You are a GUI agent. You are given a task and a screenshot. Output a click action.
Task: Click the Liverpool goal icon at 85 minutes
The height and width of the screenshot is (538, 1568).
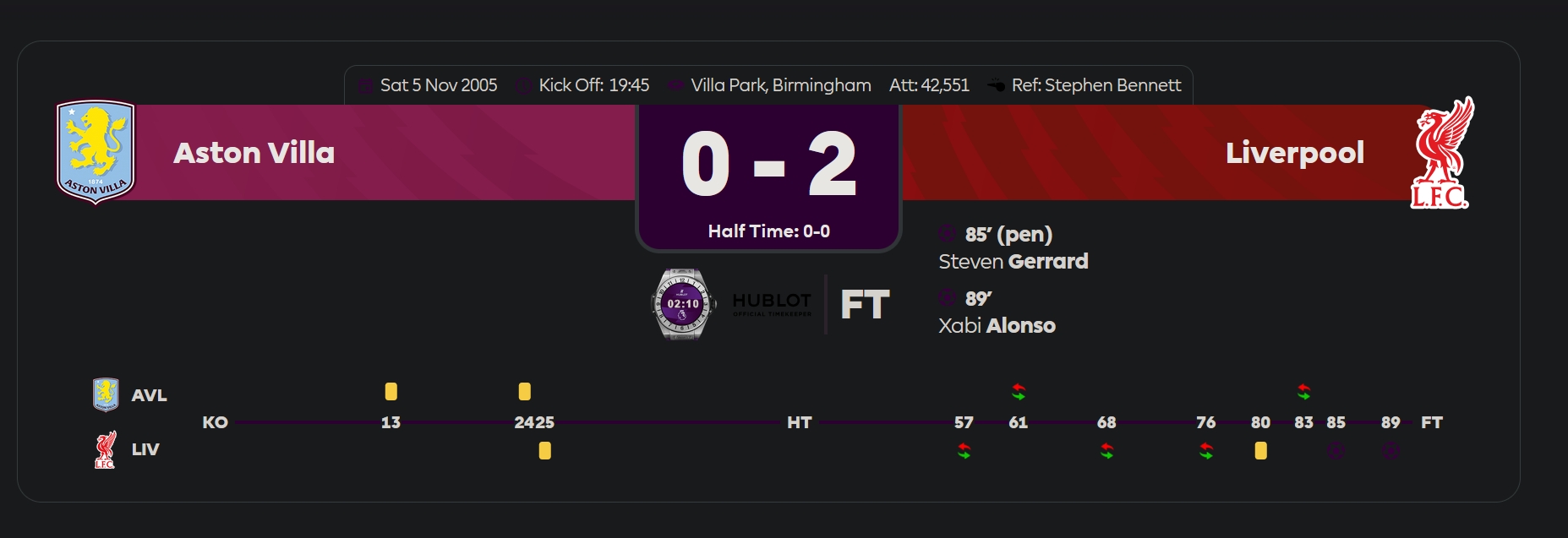tap(1336, 451)
